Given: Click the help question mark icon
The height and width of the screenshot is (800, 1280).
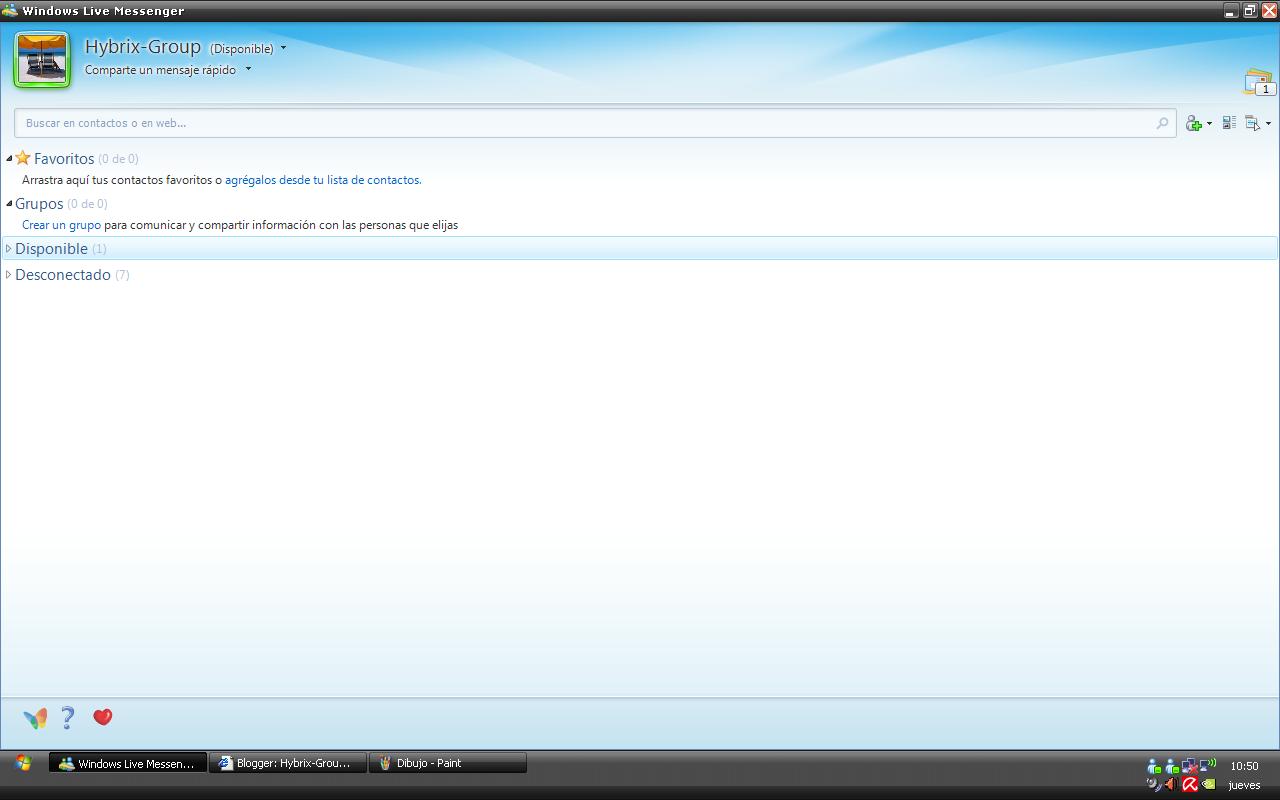Looking at the screenshot, I should 67,717.
